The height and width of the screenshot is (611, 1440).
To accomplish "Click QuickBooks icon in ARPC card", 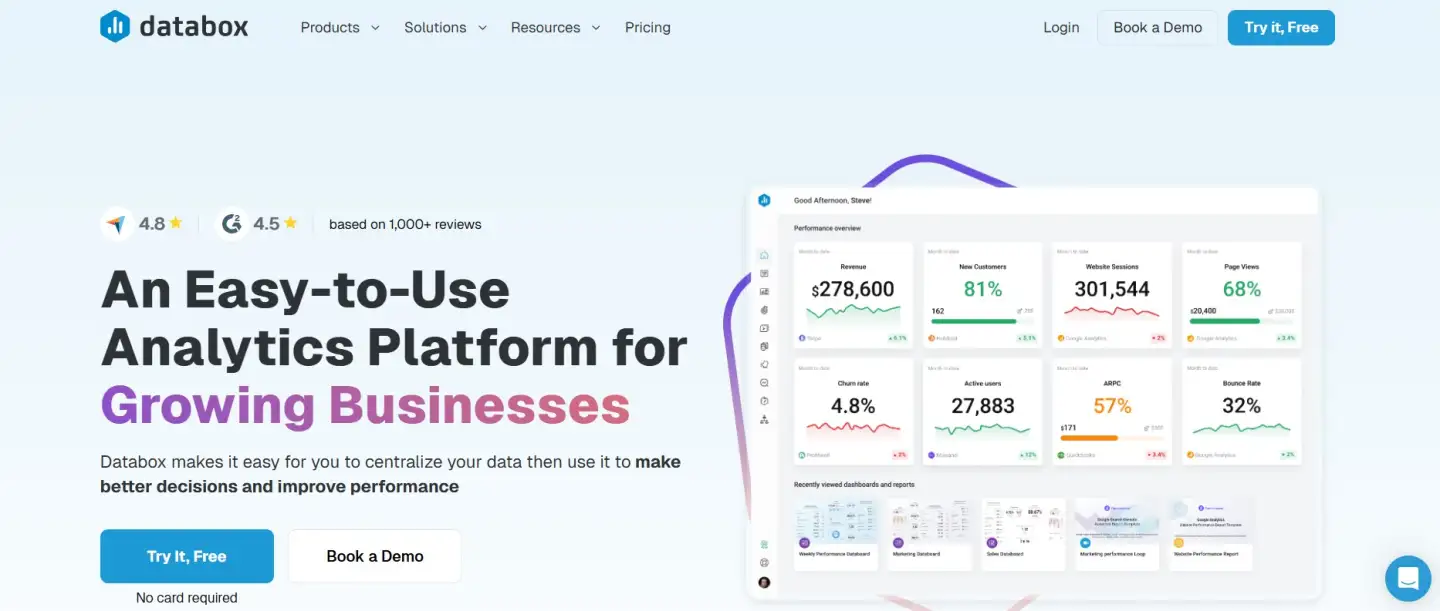I will click(x=1060, y=455).
